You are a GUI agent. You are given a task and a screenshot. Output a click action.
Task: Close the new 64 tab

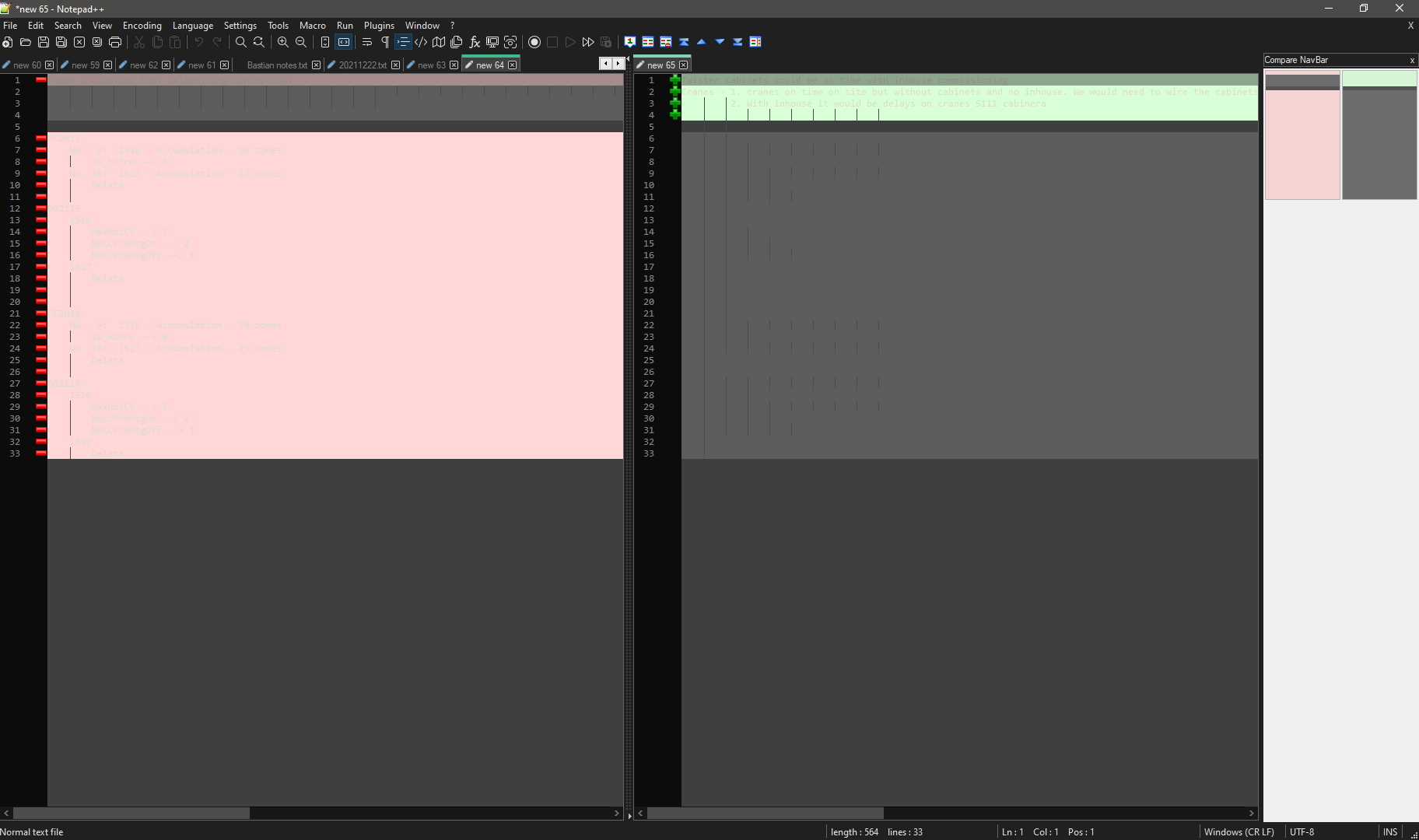point(513,65)
